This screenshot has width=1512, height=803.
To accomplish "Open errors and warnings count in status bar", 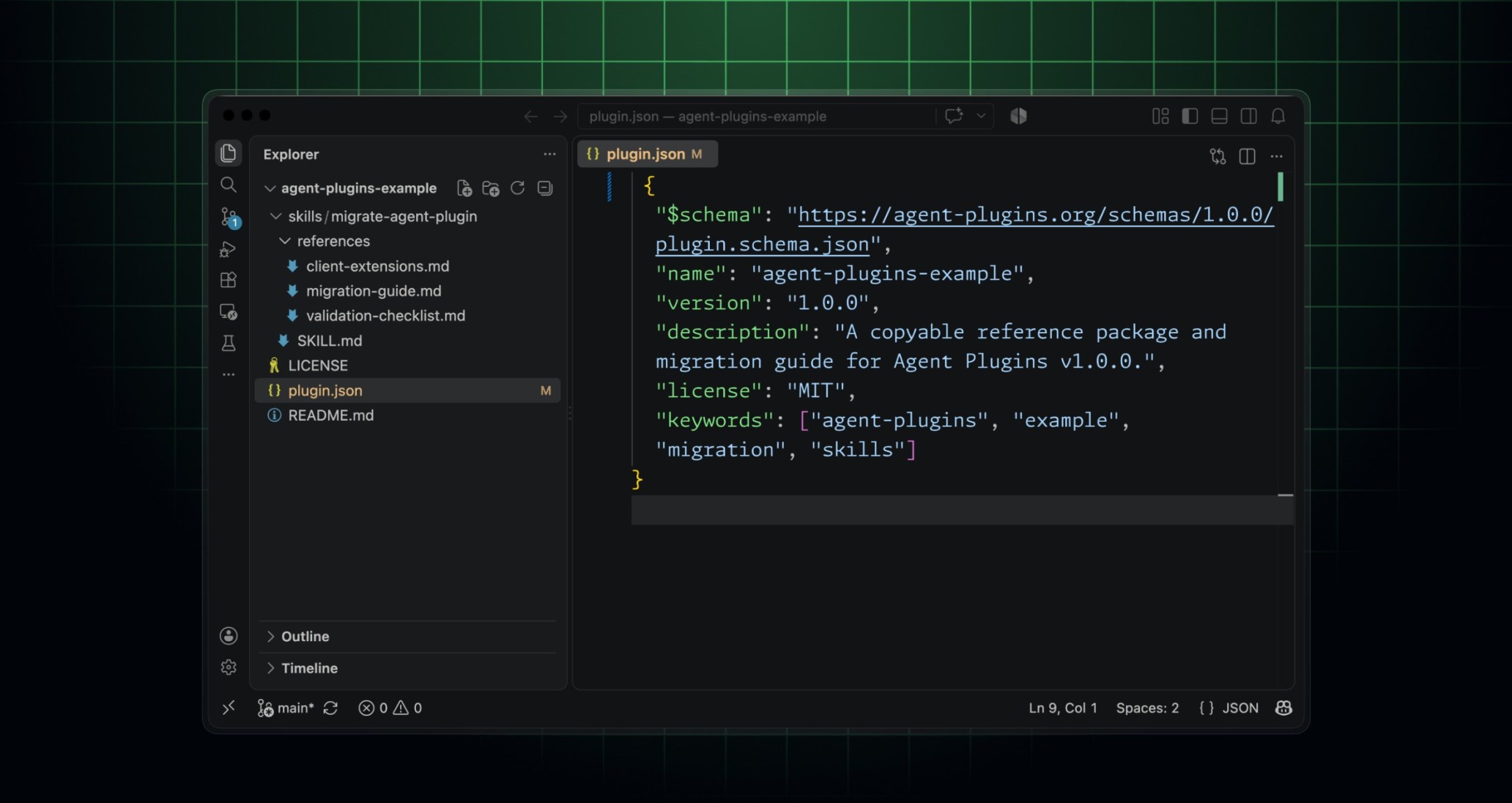I will point(390,708).
